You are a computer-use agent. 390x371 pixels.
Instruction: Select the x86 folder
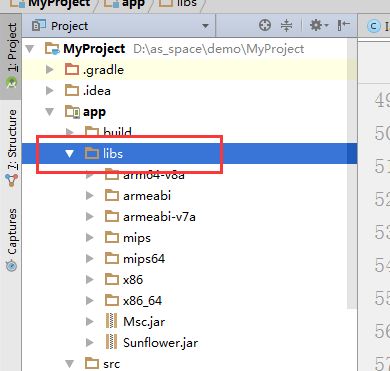click(x=133, y=280)
